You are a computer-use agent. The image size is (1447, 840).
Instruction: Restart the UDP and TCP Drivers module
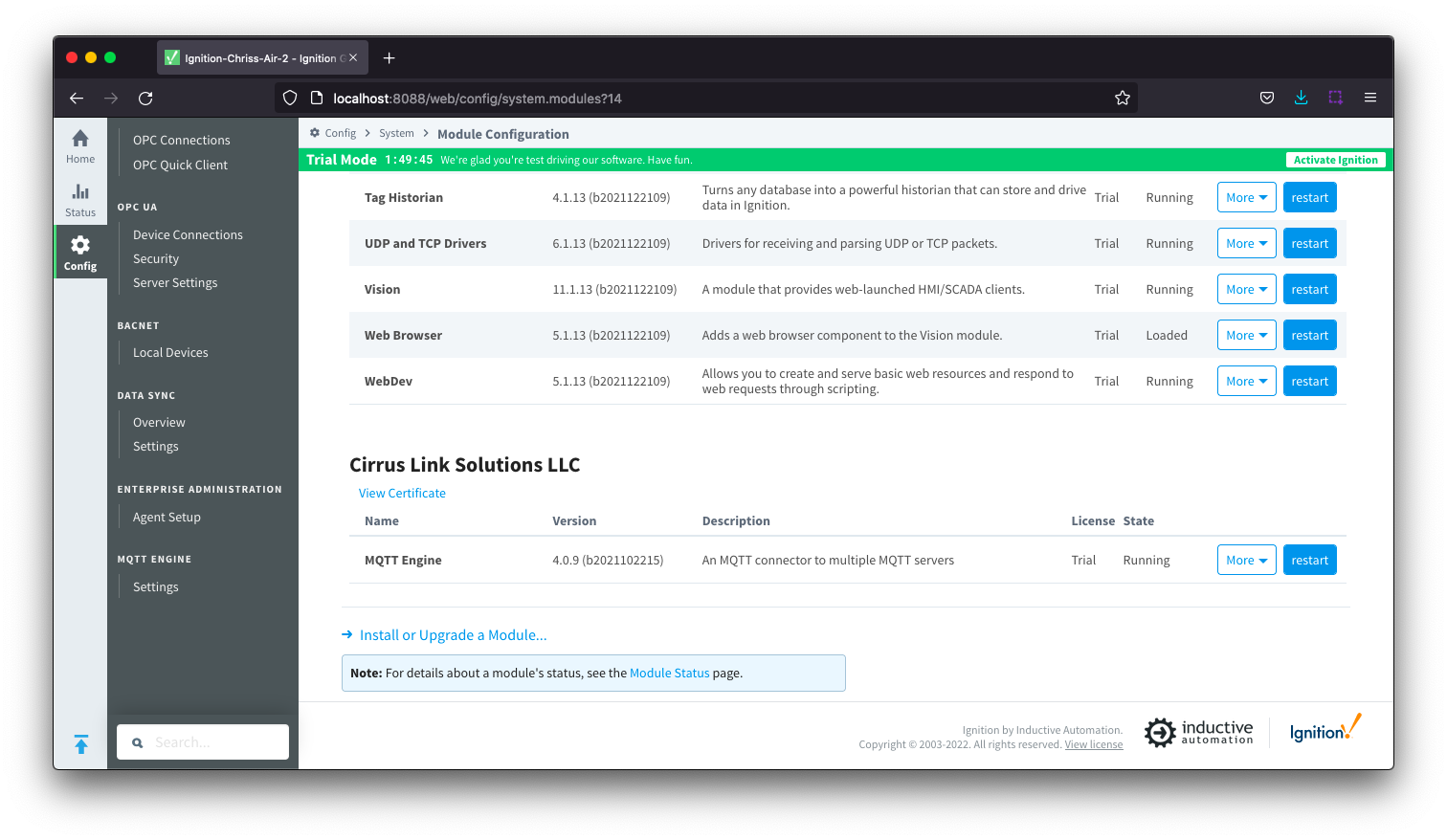coord(1309,243)
